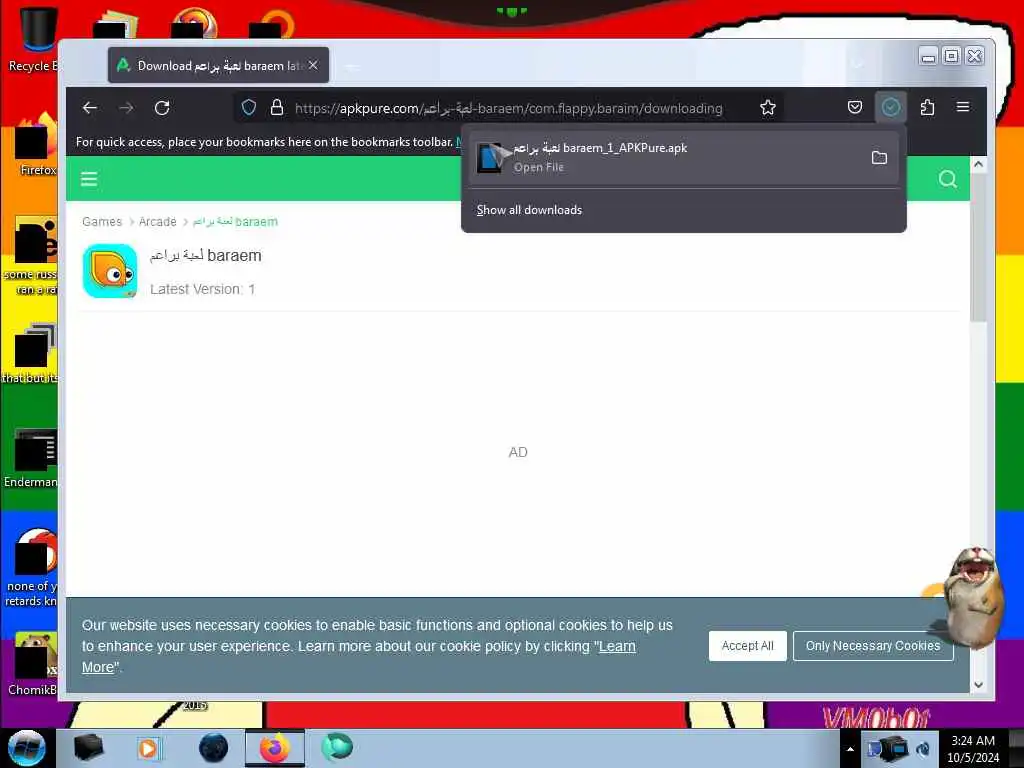Show hidden tray icons arrow
Image resolution: width=1024 pixels, height=768 pixels.
point(850,749)
